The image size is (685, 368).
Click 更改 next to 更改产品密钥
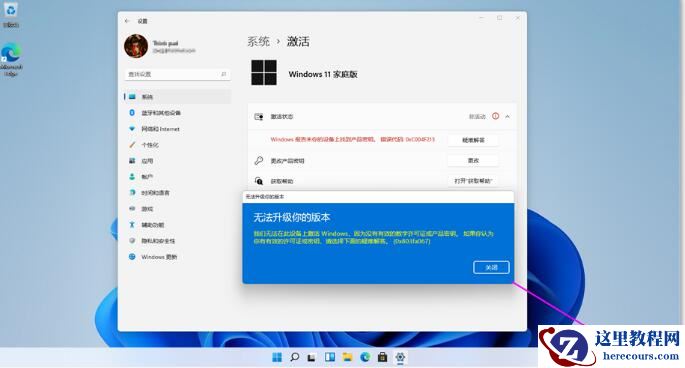(473, 160)
